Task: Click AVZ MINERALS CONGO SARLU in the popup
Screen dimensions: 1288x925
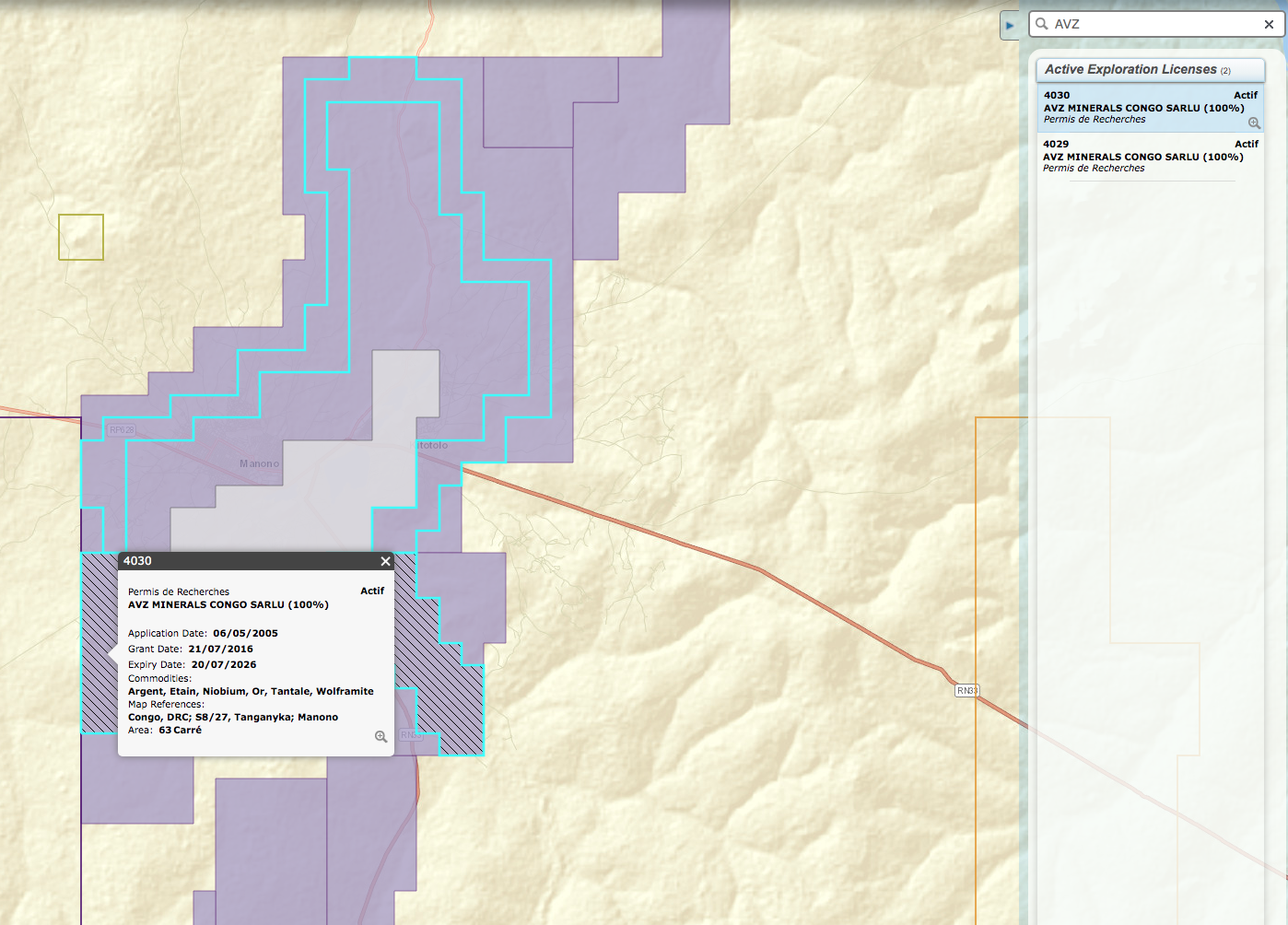Action: tap(228, 604)
